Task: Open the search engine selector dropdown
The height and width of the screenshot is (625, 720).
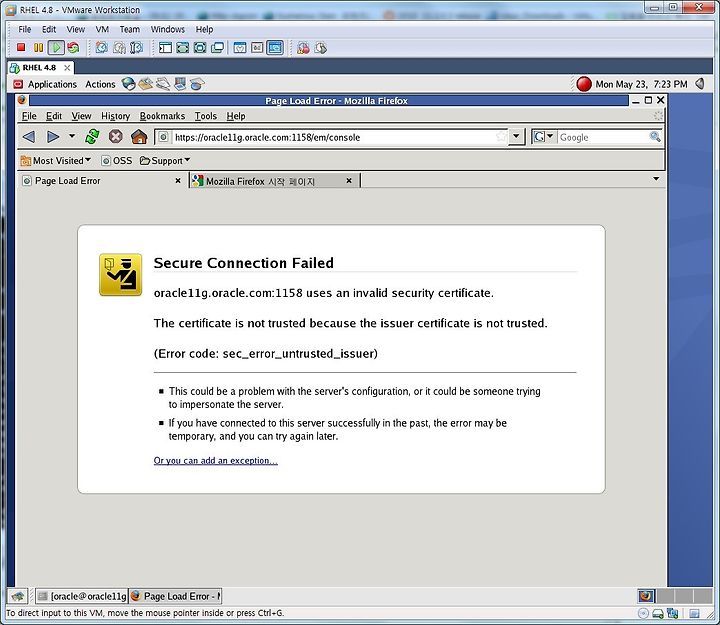Action: click(x=544, y=136)
